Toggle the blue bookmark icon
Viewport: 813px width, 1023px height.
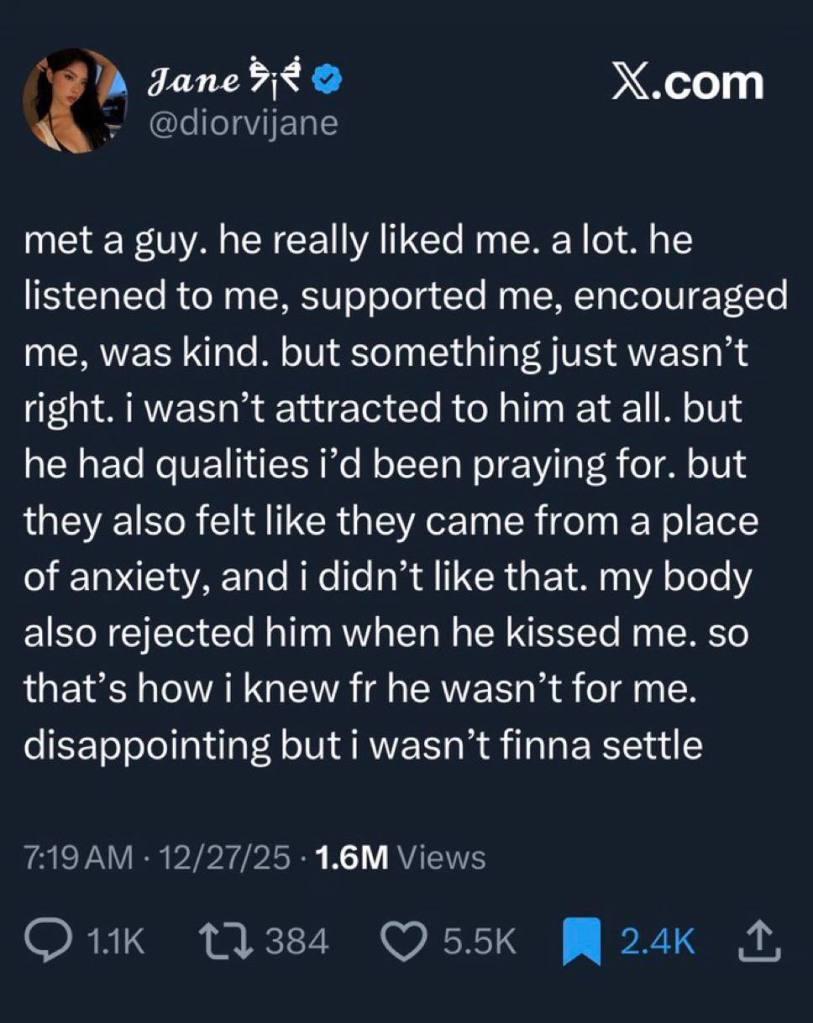(580, 941)
